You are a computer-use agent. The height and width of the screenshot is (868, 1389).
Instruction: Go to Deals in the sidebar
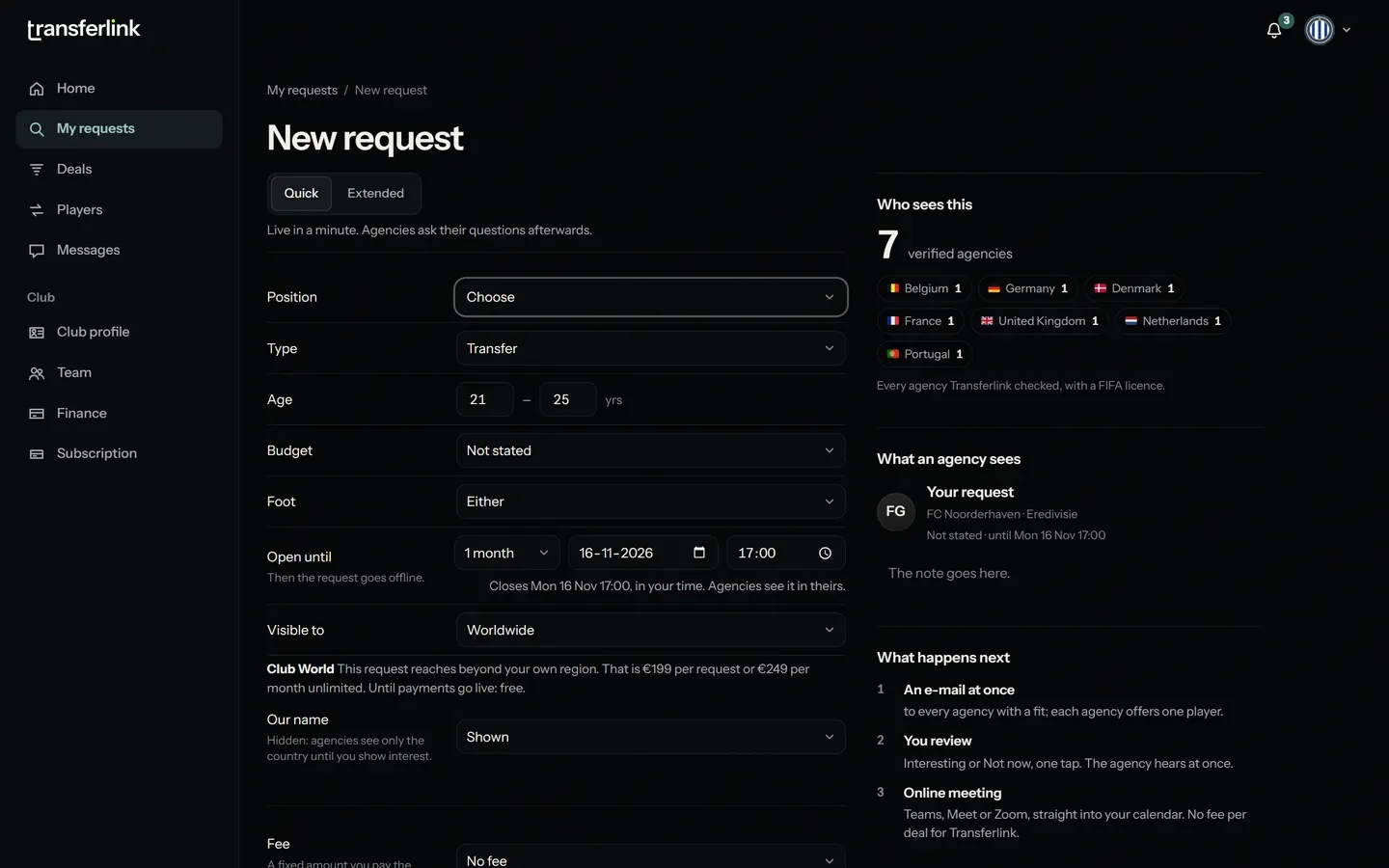tap(119, 170)
